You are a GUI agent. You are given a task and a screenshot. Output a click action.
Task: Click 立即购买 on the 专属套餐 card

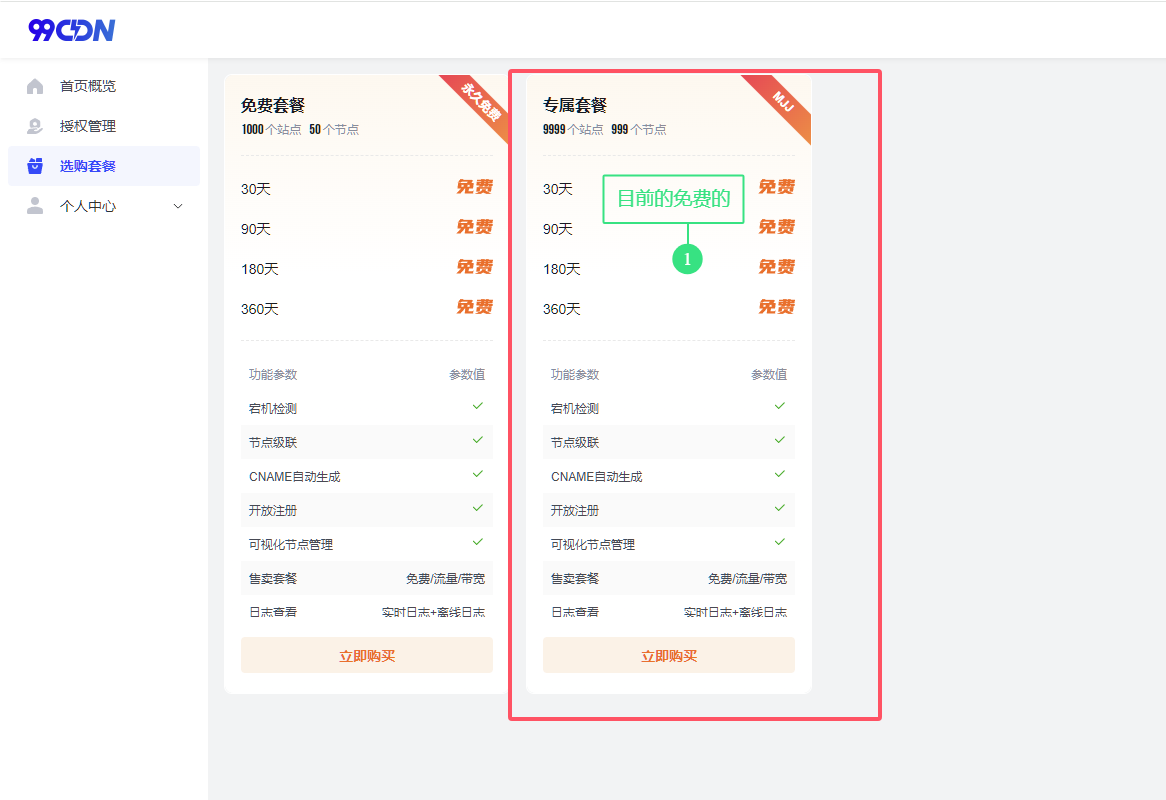pos(668,655)
